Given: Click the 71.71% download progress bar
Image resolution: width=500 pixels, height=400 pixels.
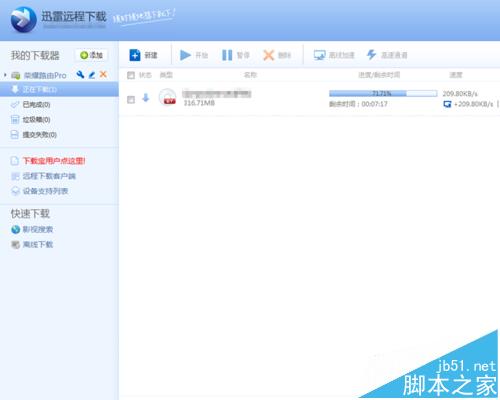Looking at the screenshot, I should [x=383, y=93].
